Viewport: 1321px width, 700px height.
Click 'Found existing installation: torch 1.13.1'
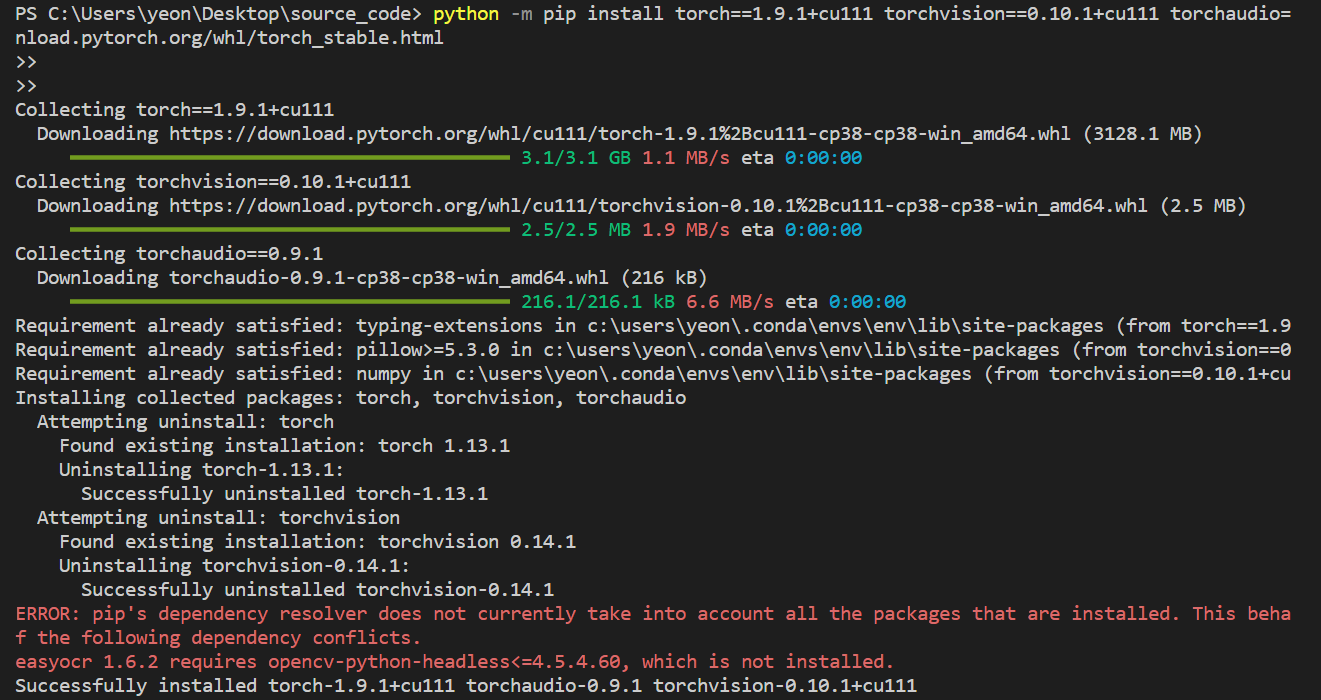pyautogui.click(x=284, y=446)
